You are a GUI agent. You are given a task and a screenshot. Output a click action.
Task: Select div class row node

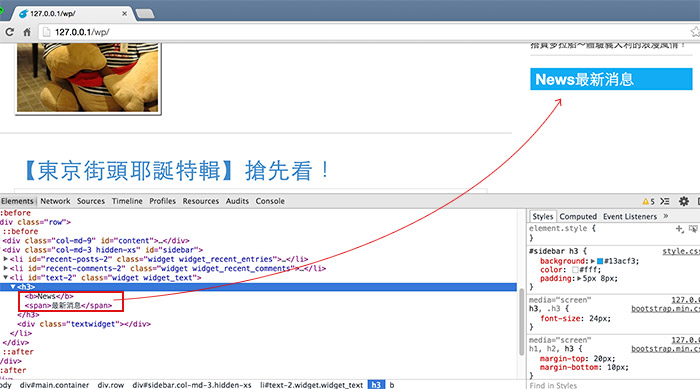(35, 222)
